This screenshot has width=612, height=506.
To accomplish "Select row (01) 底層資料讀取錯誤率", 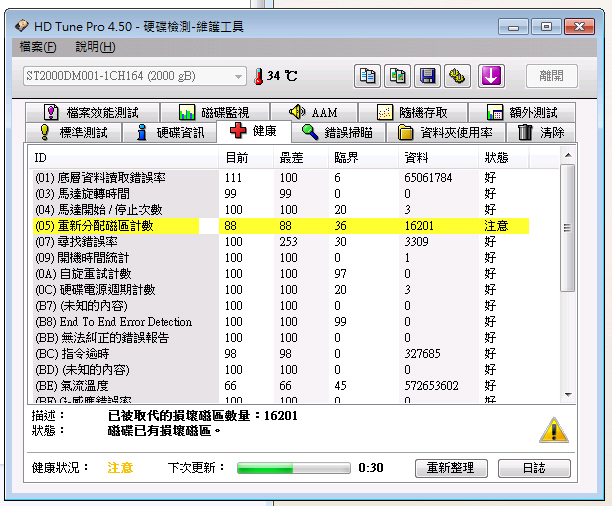I will click(280, 178).
